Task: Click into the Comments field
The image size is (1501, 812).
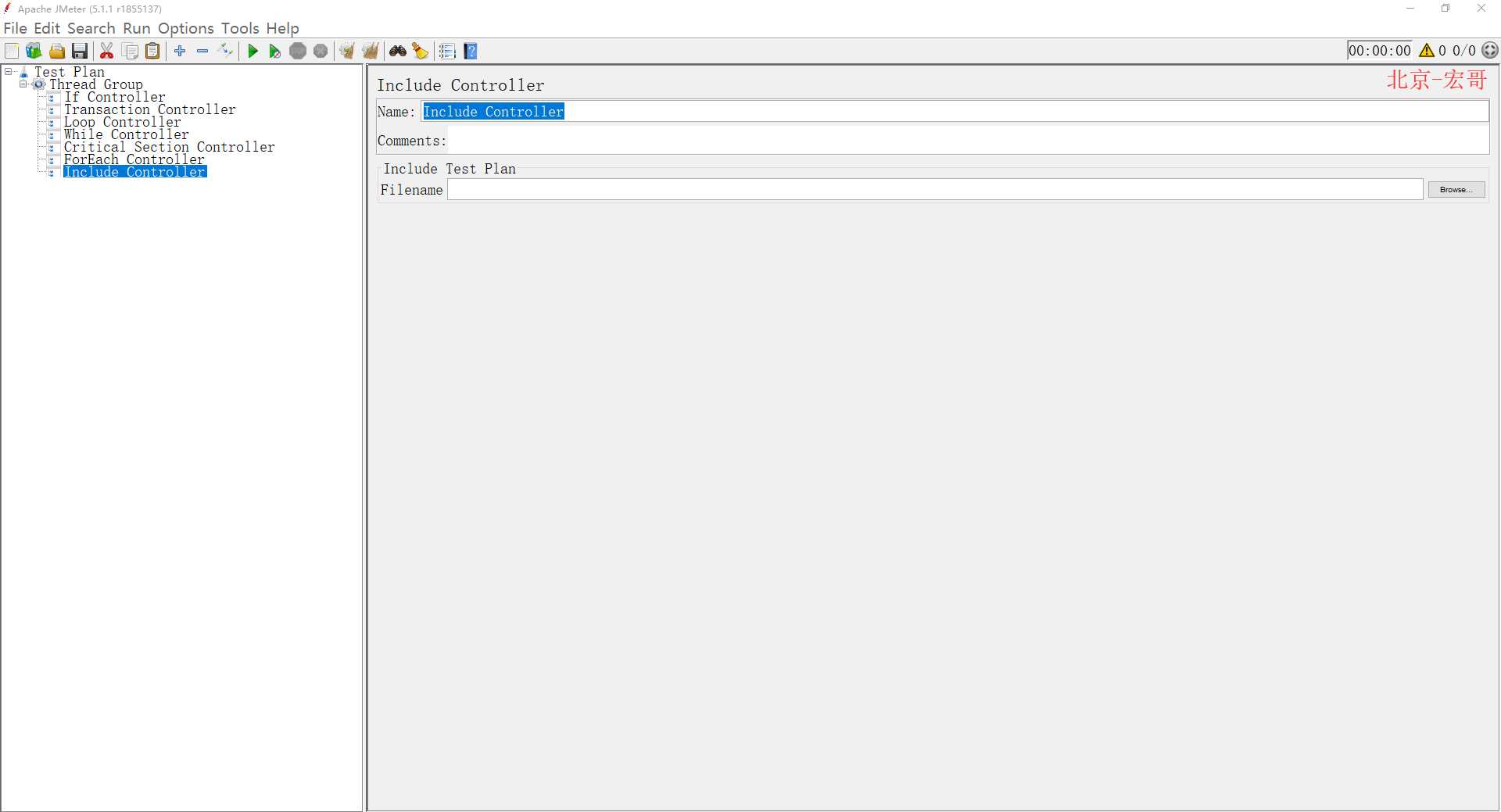Action: [x=968, y=141]
